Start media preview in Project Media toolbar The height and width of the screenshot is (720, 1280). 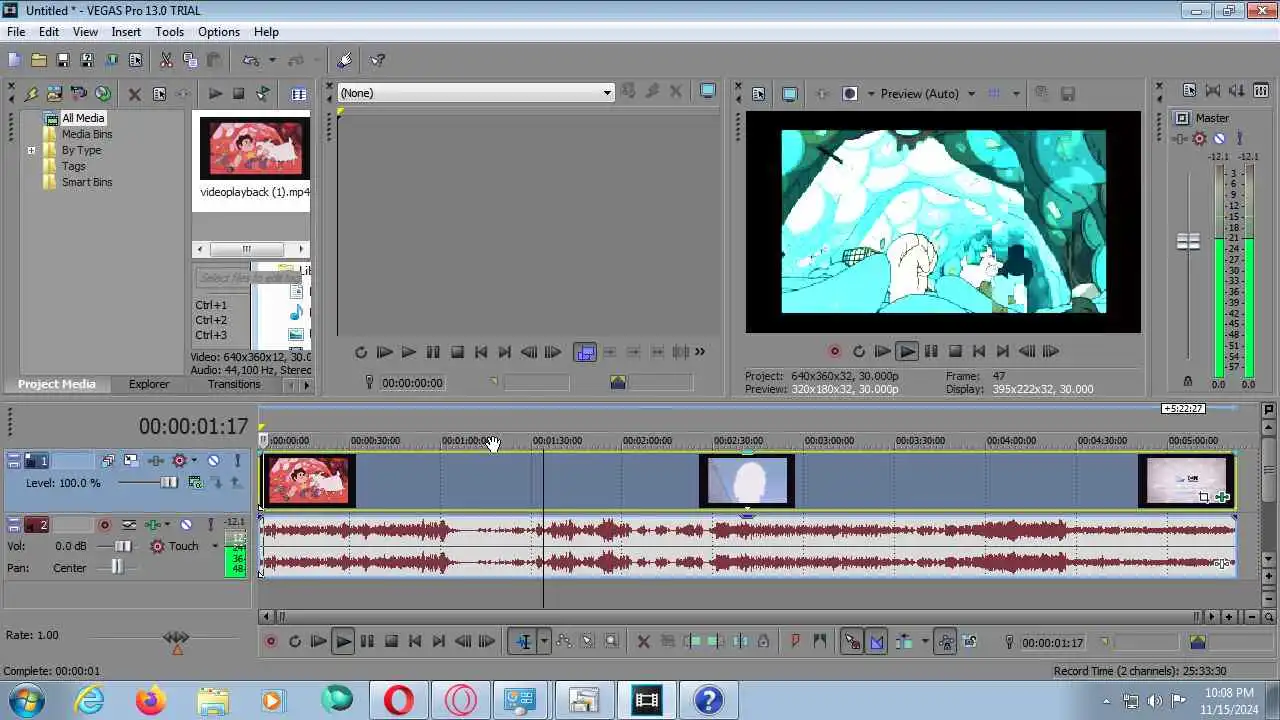click(215, 94)
